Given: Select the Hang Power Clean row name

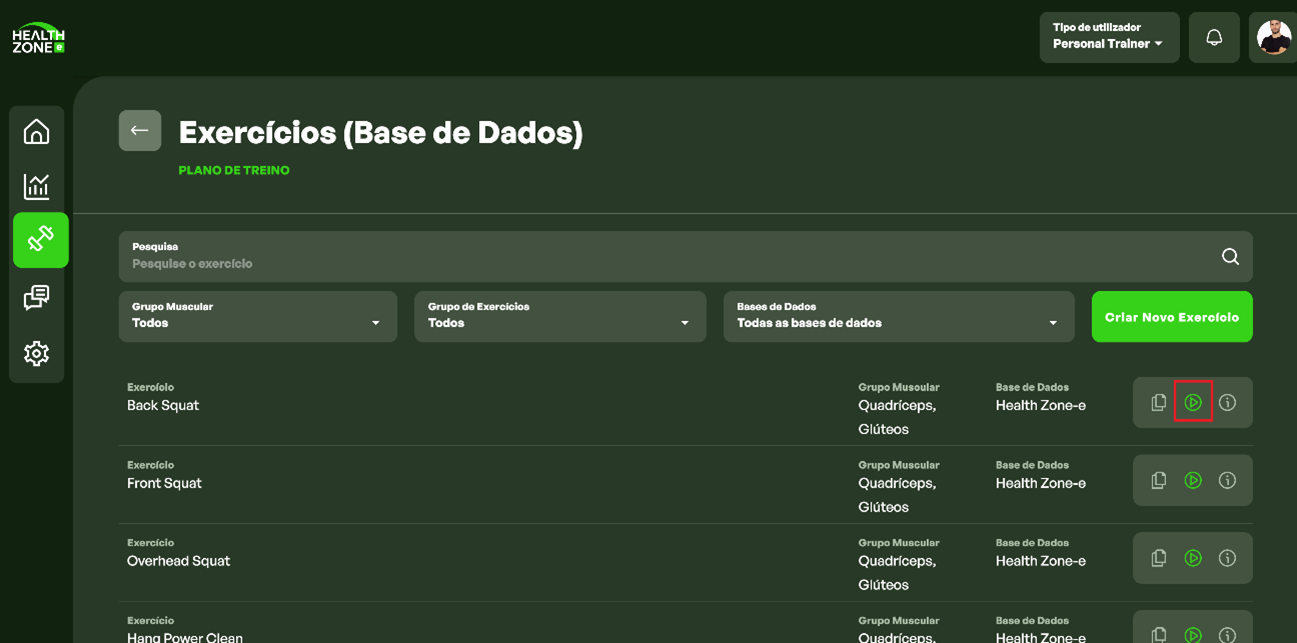Looking at the screenshot, I should (x=185, y=637).
